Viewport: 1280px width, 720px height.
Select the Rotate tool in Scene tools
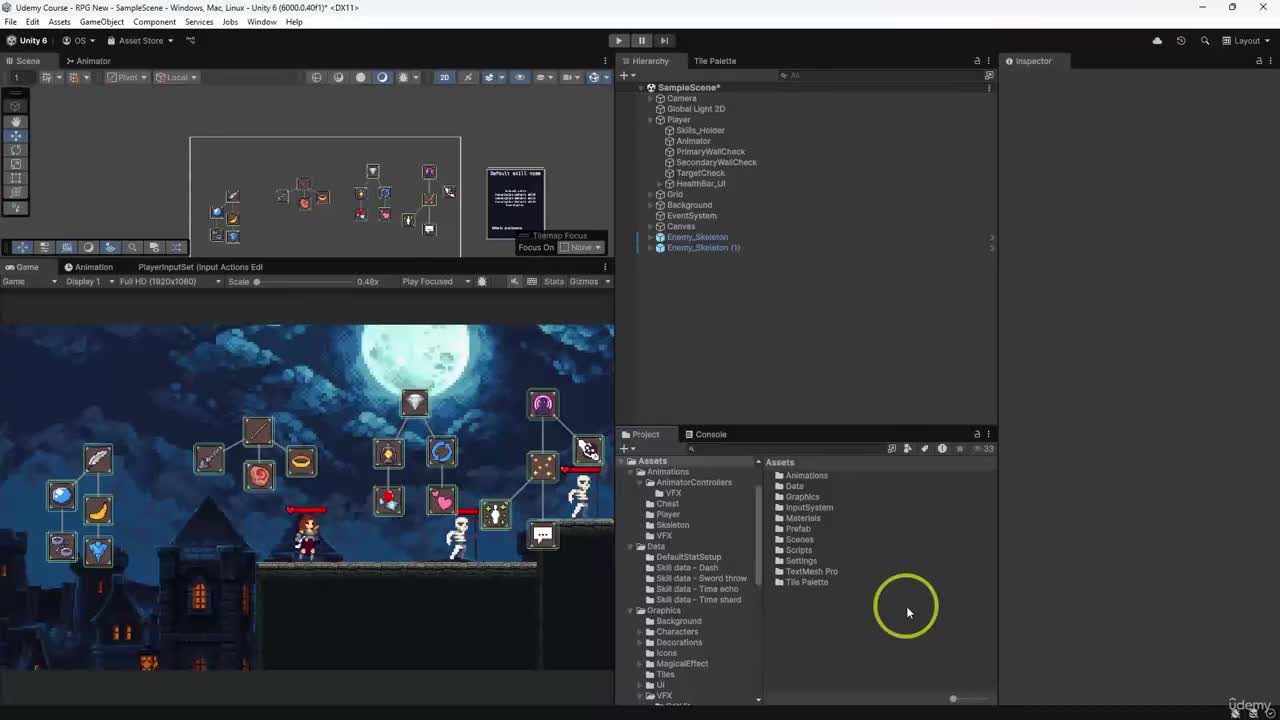coord(16,149)
